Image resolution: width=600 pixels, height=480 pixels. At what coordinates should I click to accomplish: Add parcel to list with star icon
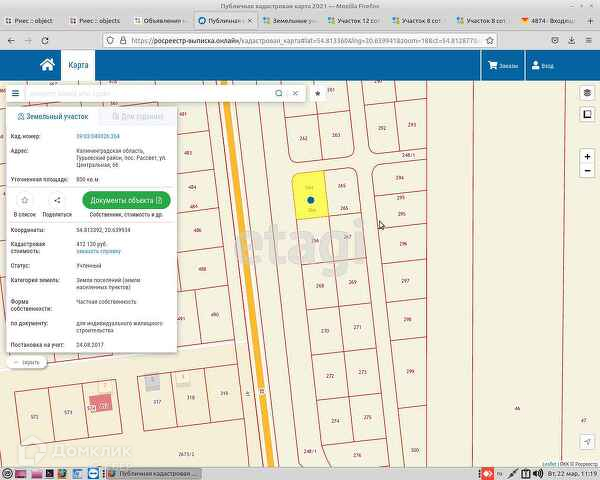[x=25, y=201]
